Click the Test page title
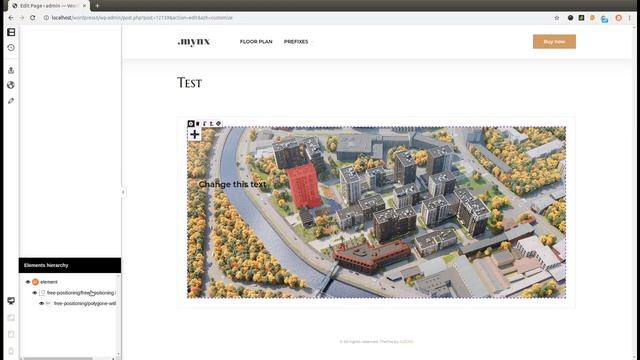Image resolution: width=640 pixels, height=360 pixels. (x=189, y=83)
